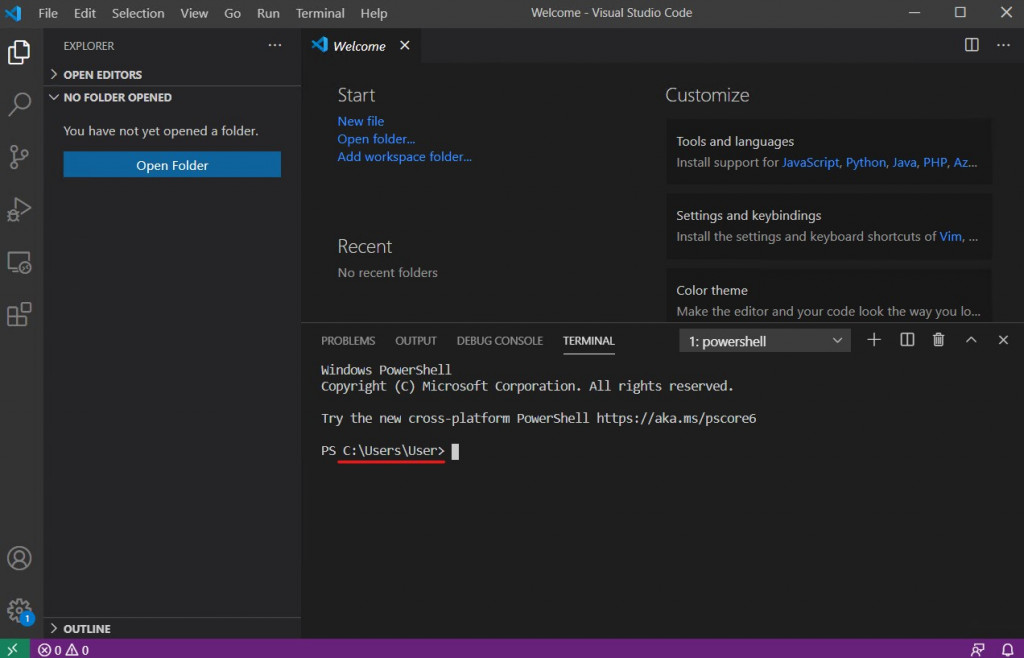
Task: Select the Welcome editor tab
Action: point(359,46)
